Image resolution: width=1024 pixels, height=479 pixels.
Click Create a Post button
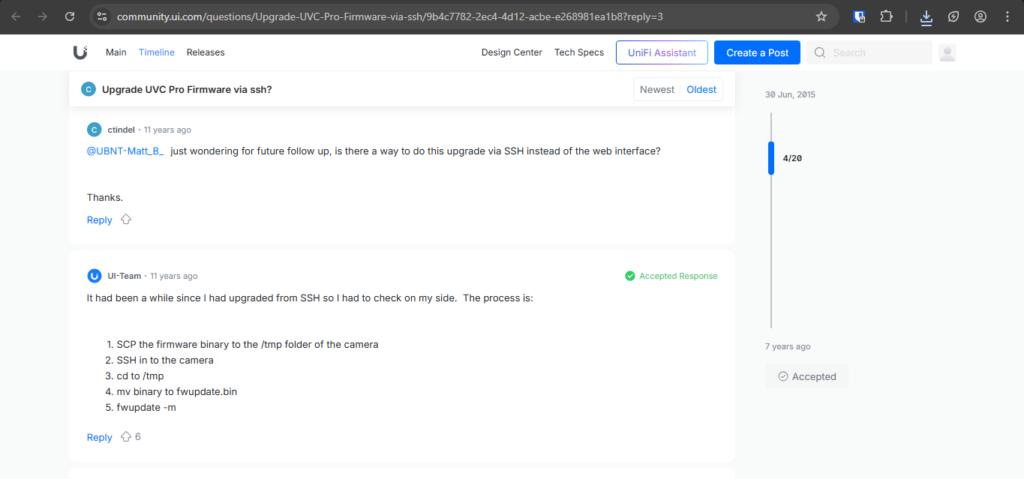click(758, 53)
